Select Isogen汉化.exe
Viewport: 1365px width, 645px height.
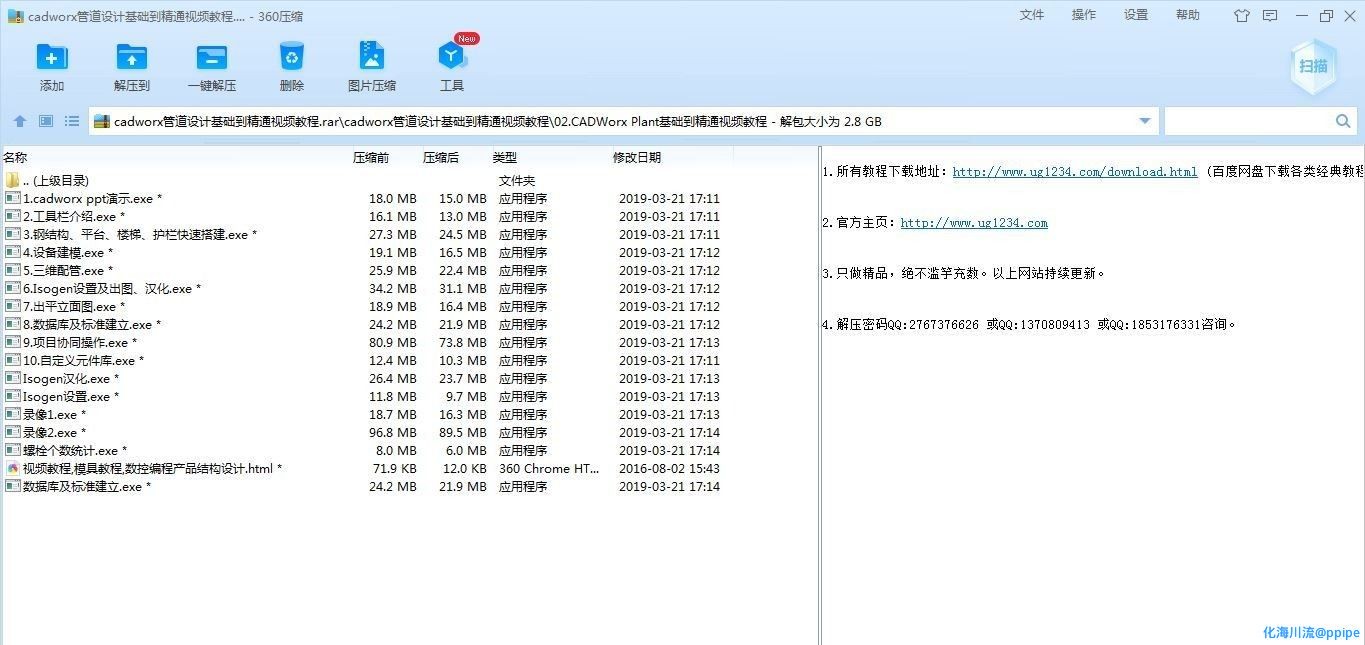[x=71, y=379]
